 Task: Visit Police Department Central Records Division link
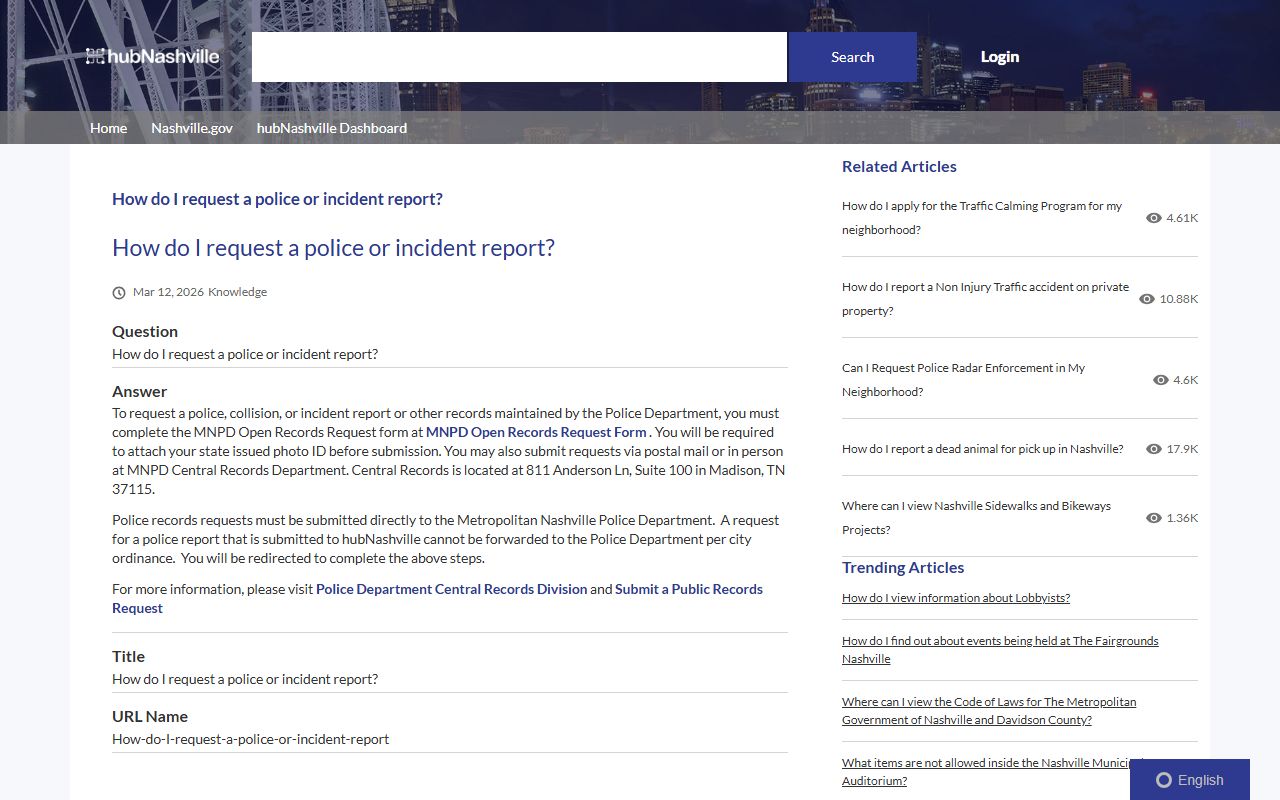click(451, 589)
